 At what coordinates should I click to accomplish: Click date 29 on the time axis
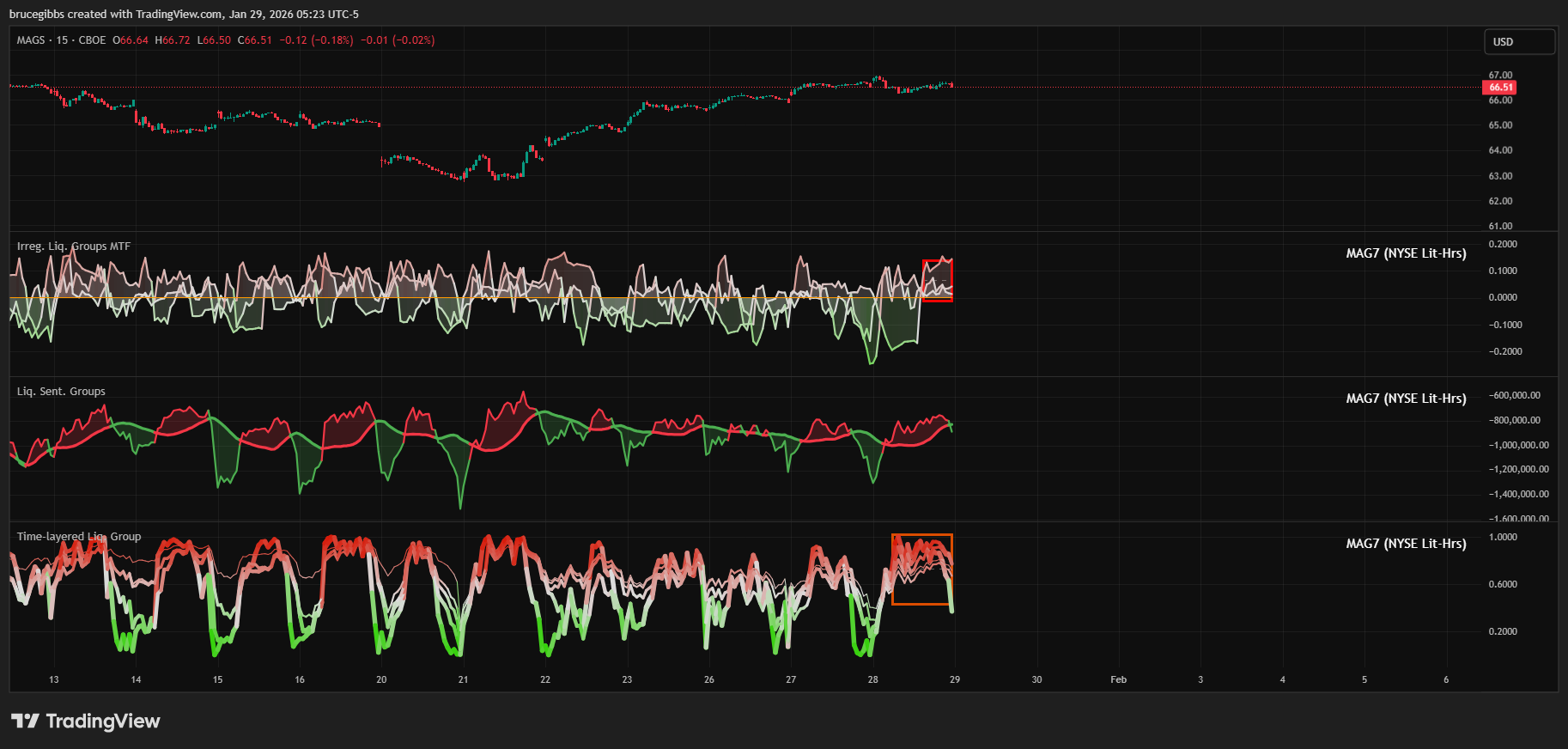pyautogui.click(x=954, y=679)
